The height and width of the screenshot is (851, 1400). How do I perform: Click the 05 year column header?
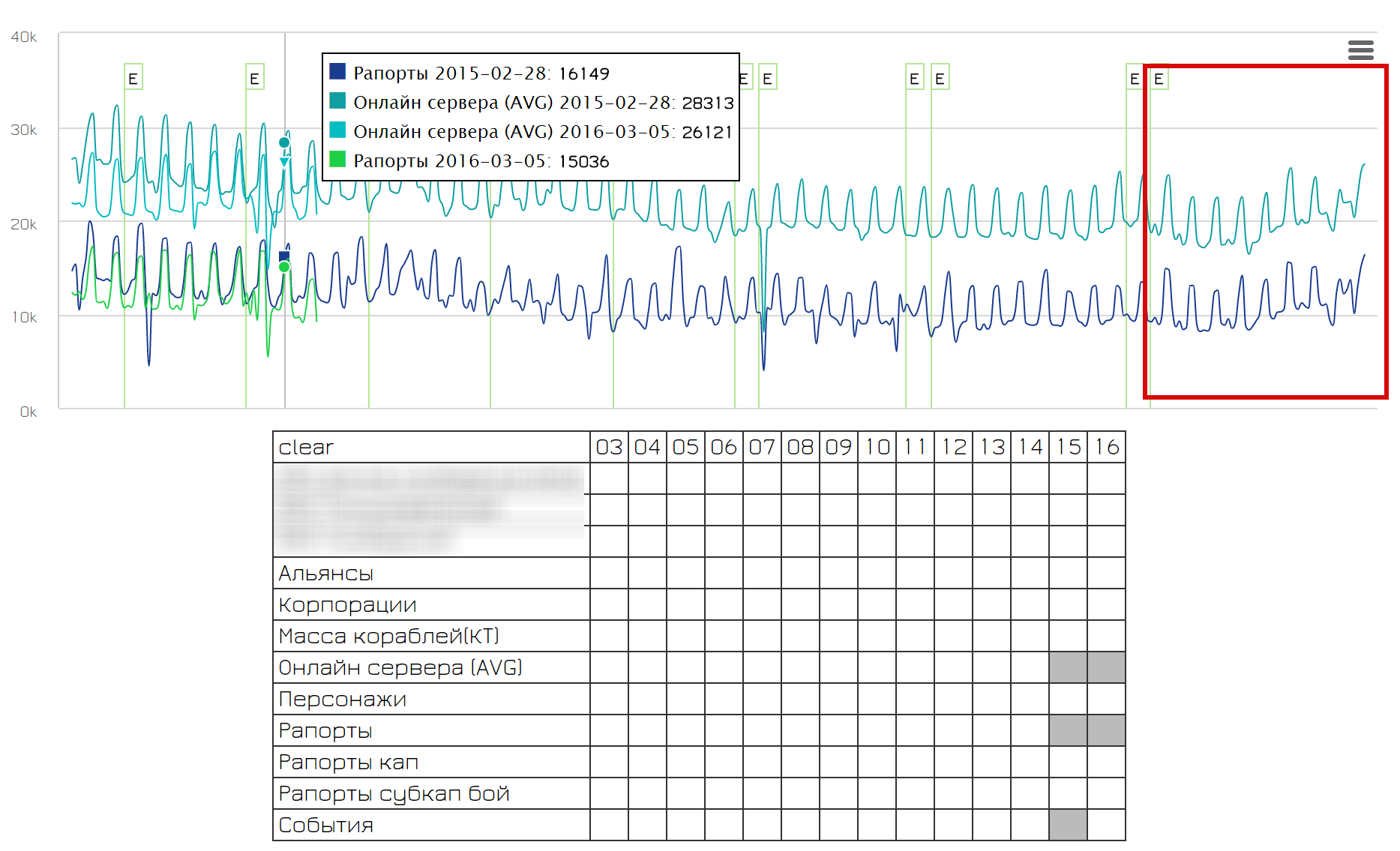pyautogui.click(x=686, y=447)
